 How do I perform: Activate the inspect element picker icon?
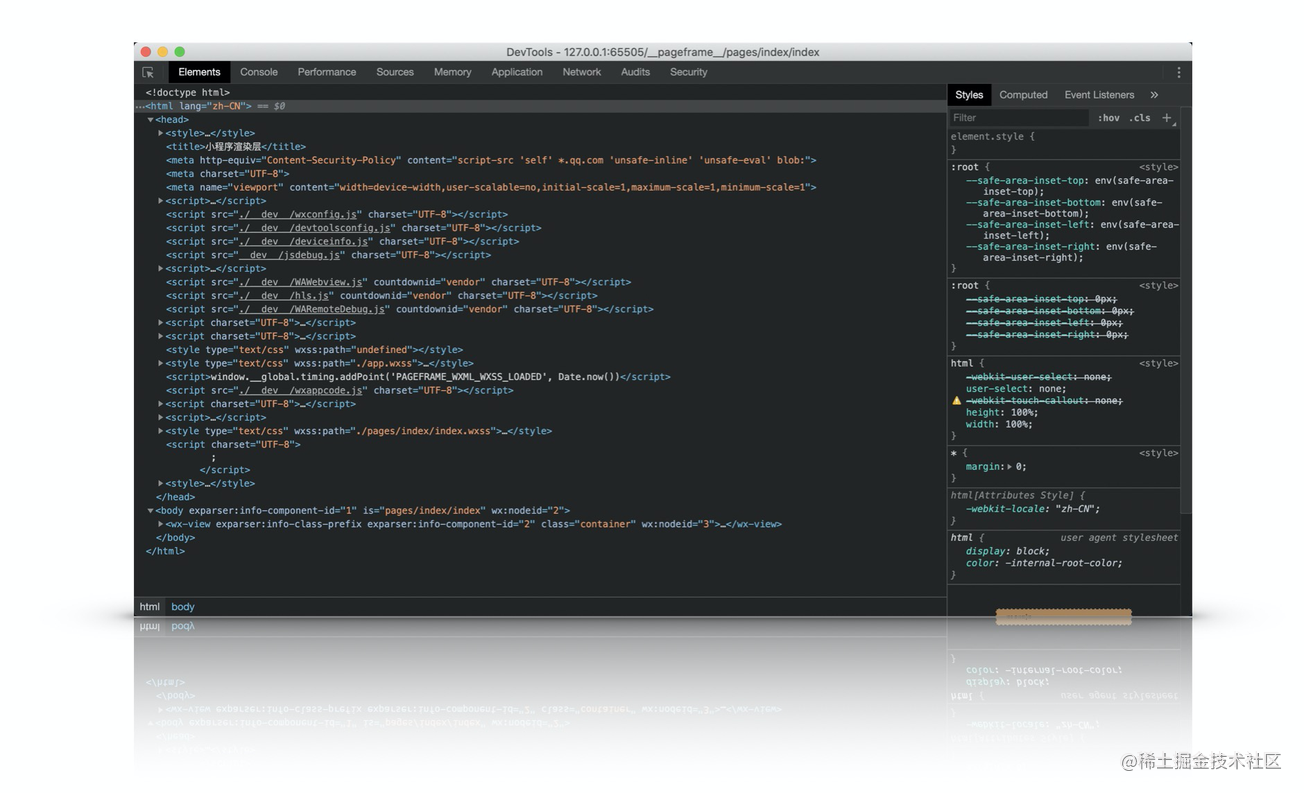(x=148, y=73)
